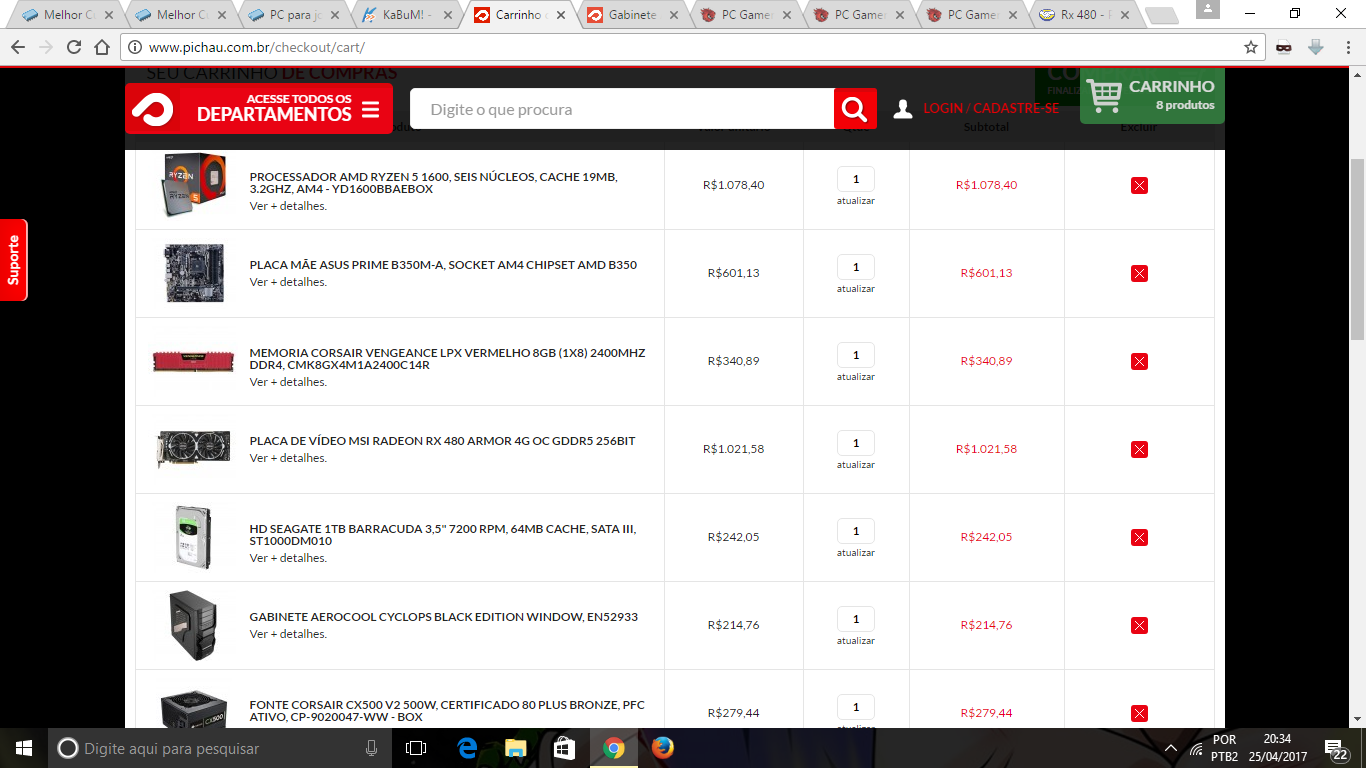Switch to the 'Rx 480' tab

(x=1085, y=15)
